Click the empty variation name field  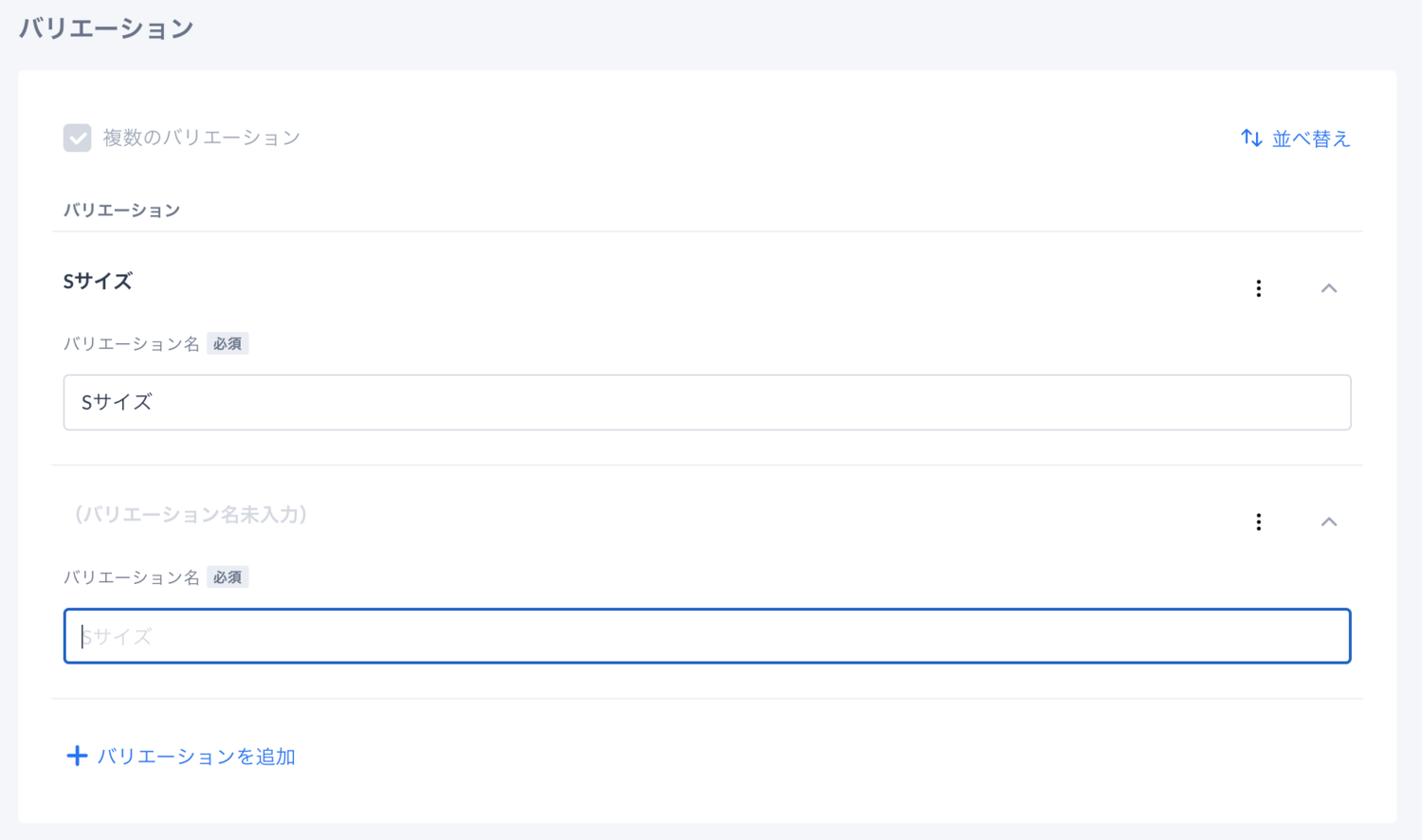point(707,636)
